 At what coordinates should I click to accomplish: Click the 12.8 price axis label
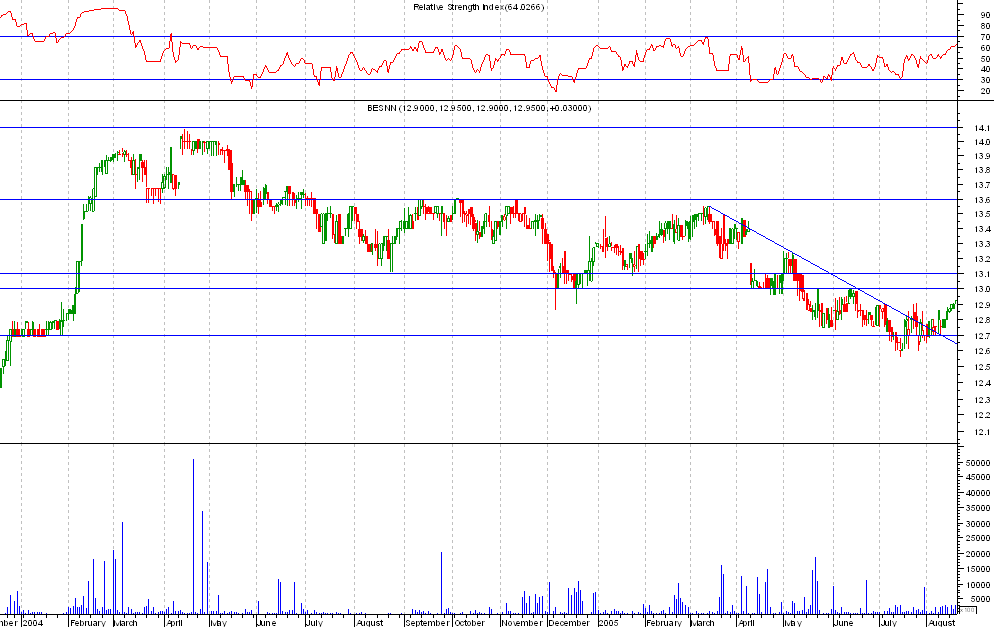[983, 320]
